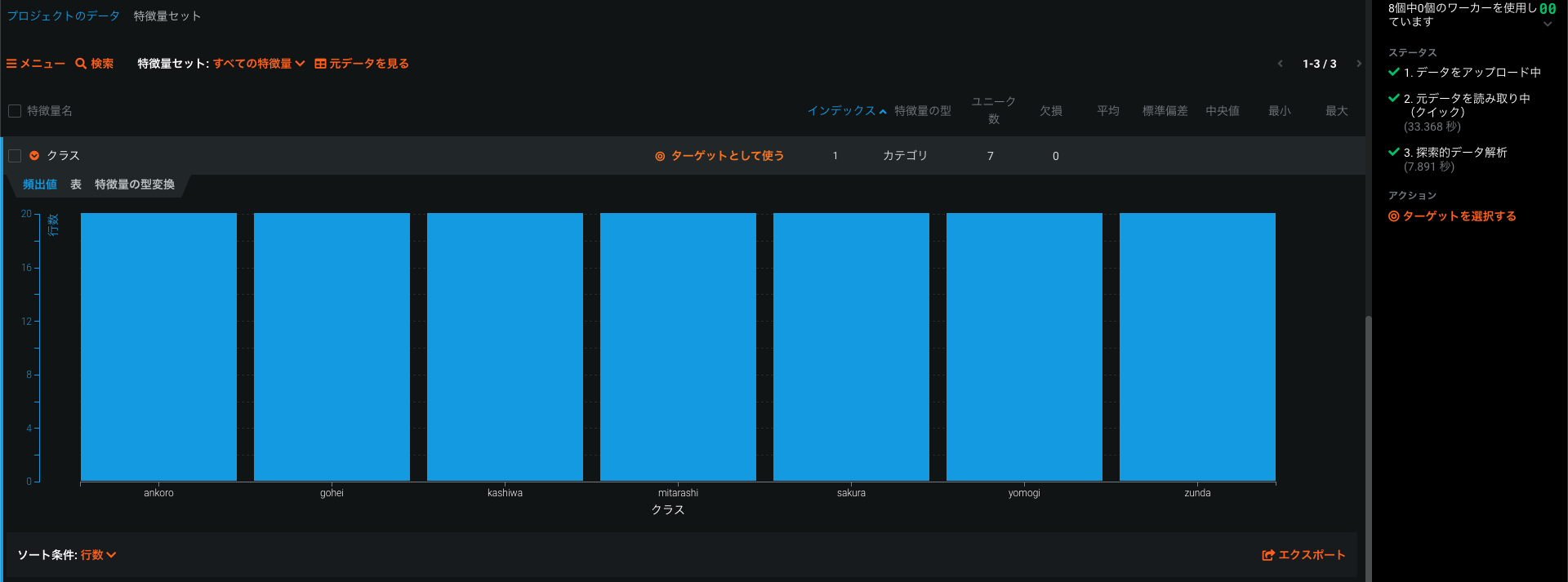Sort by the 欠損 column header
Viewport: 1568px width, 582px height.
[1051, 111]
